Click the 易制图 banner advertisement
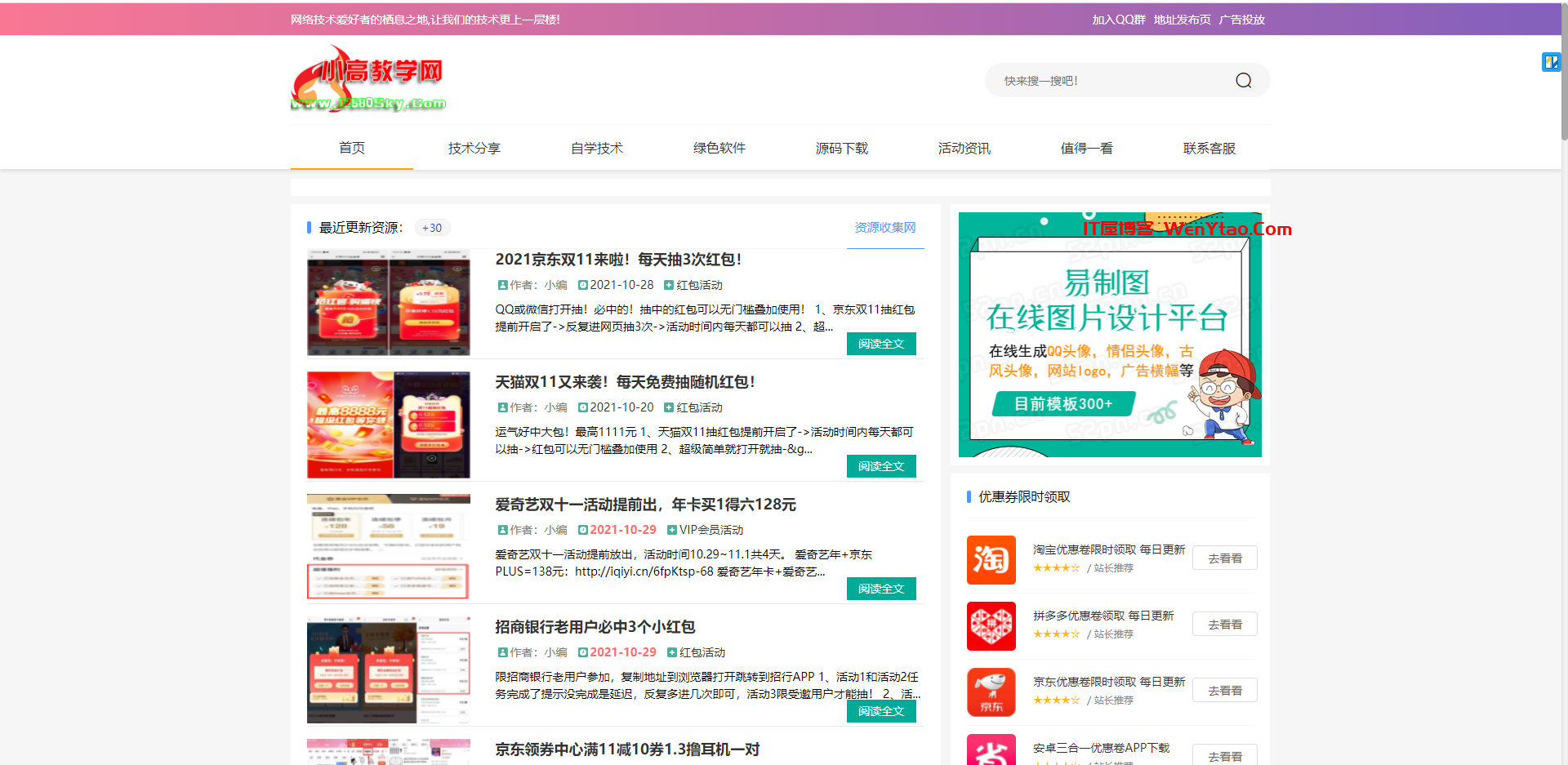This screenshot has width=1568, height=765. pyautogui.click(x=1110, y=335)
